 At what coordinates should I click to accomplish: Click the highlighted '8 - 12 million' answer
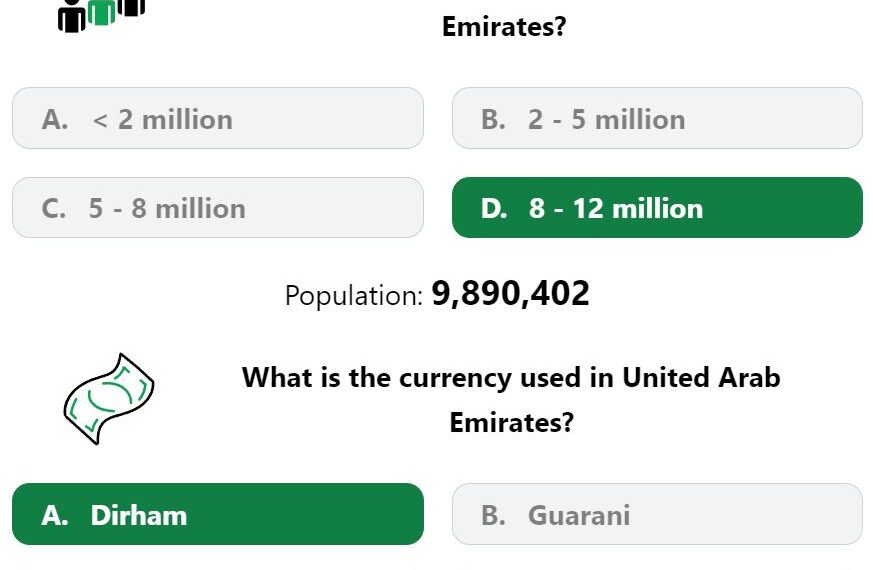click(657, 208)
